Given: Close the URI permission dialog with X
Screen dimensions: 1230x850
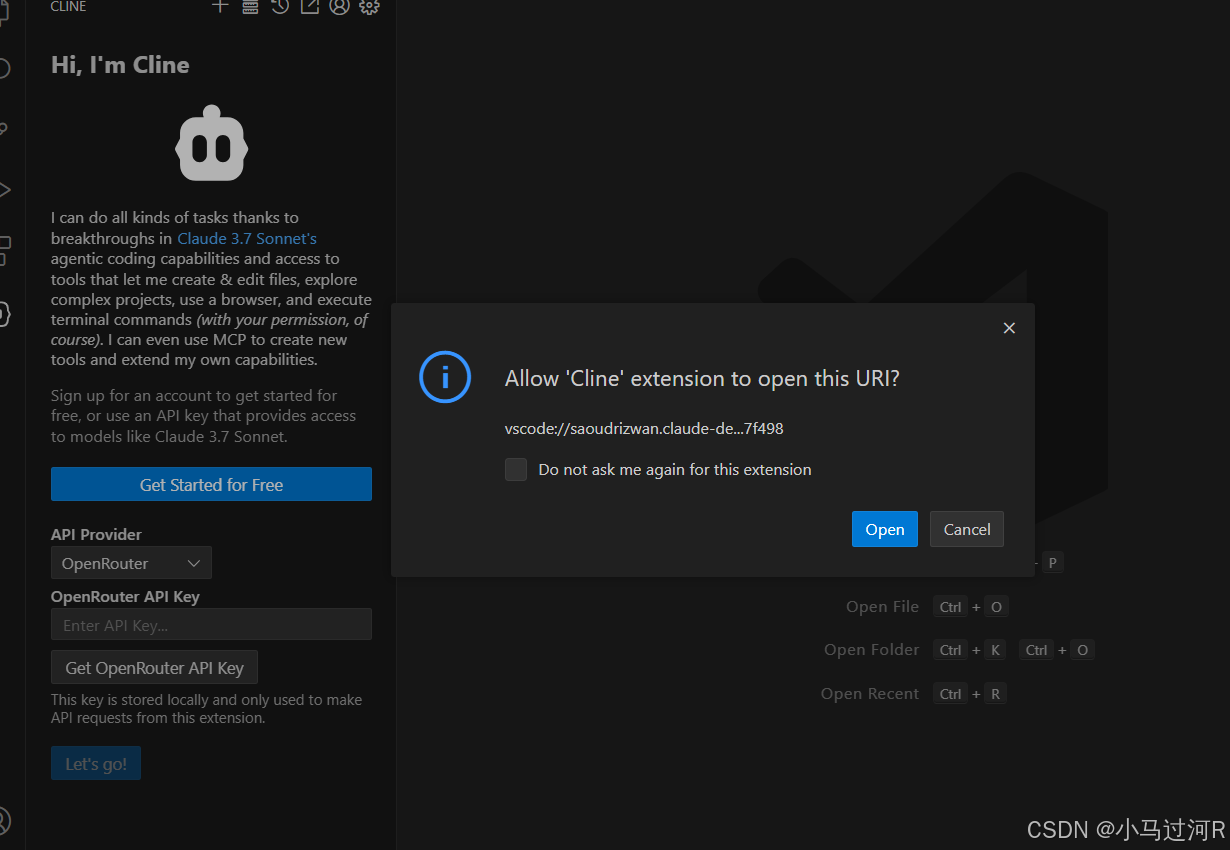Looking at the screenshot, I should click(x=1009, y=328).
